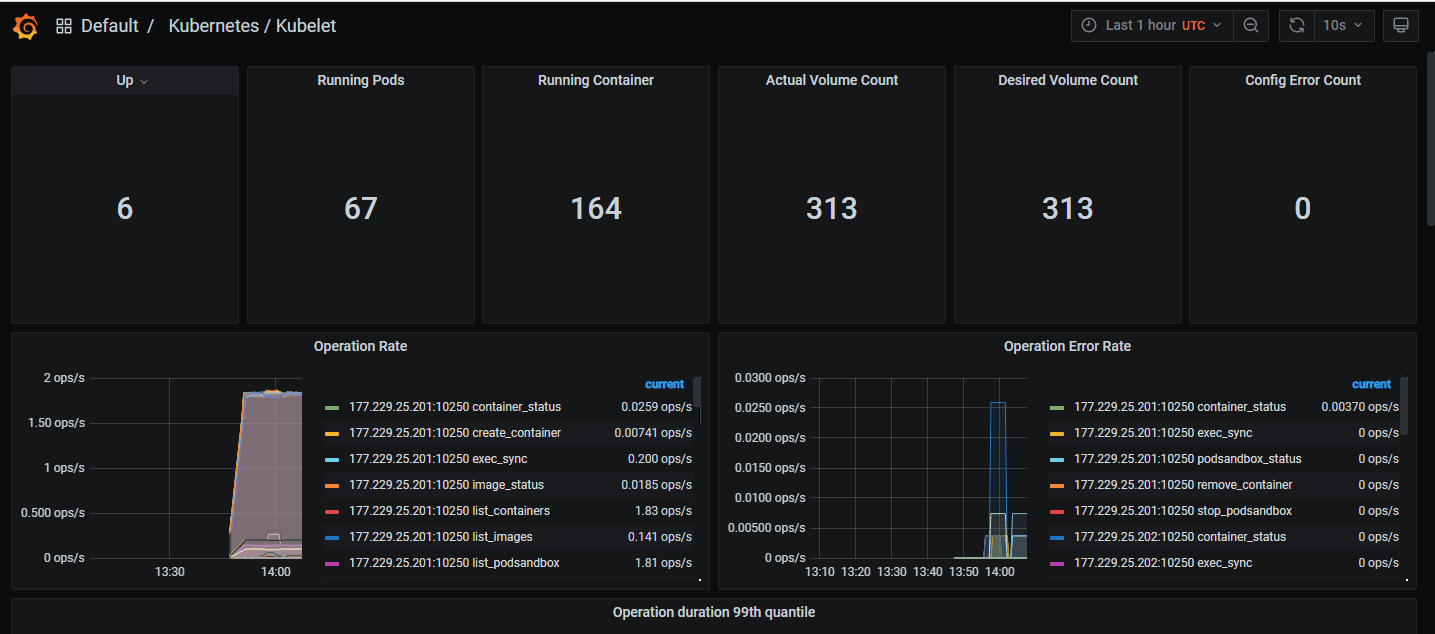Open the Operation Error Rate panel title menu
Screen dimensions: 1435x634
point(1067,346)
